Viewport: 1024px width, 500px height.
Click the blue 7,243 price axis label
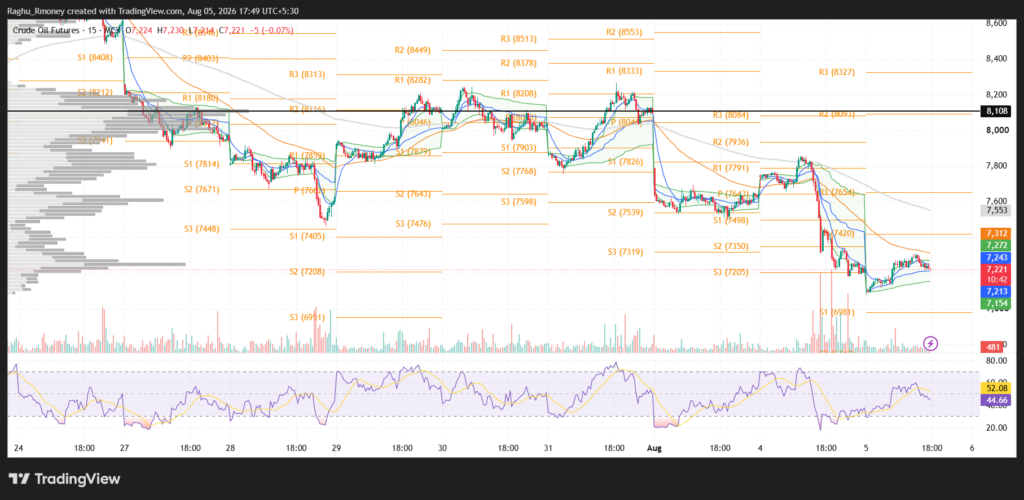point(997,257)
